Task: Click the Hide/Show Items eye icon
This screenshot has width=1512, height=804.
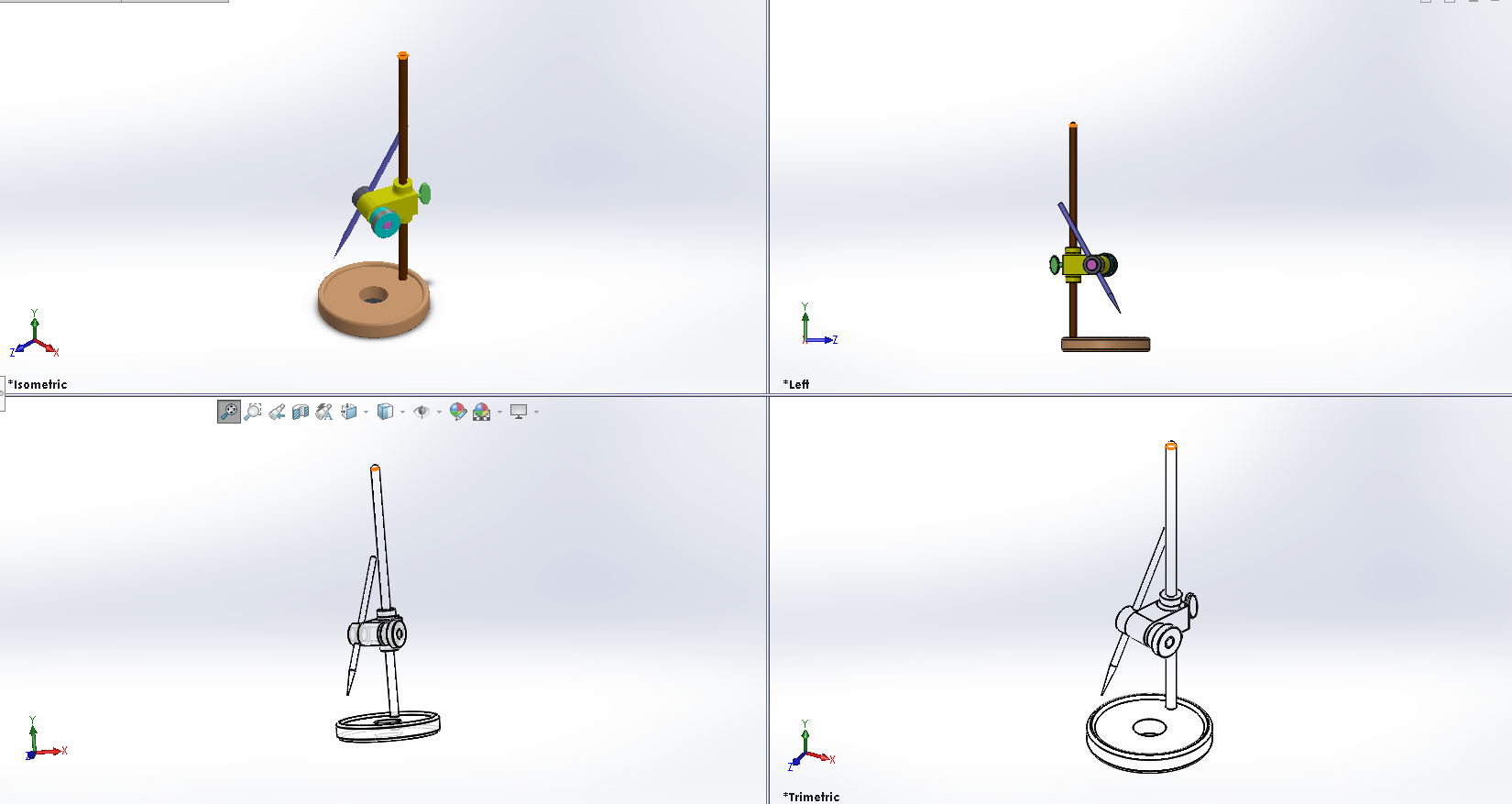Action: click(422, 413)
